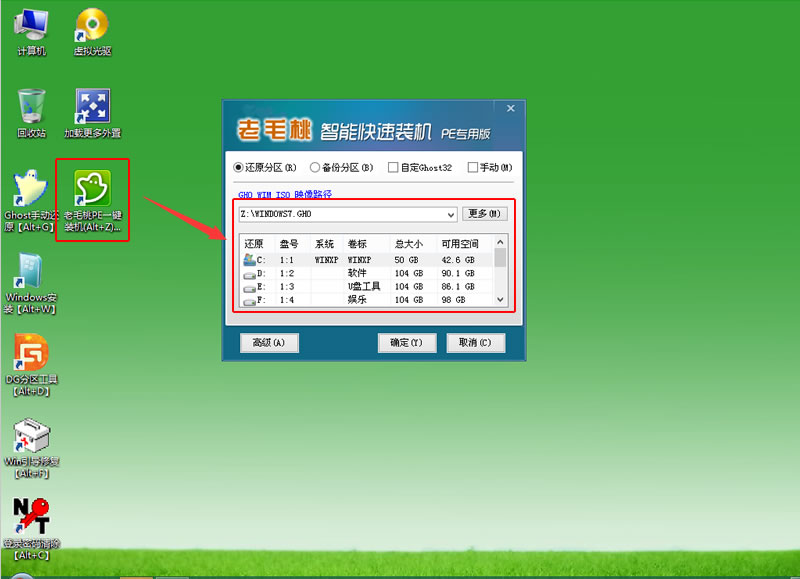Enable the 自定Ghost32 checkbox

(x=393, y=167)
